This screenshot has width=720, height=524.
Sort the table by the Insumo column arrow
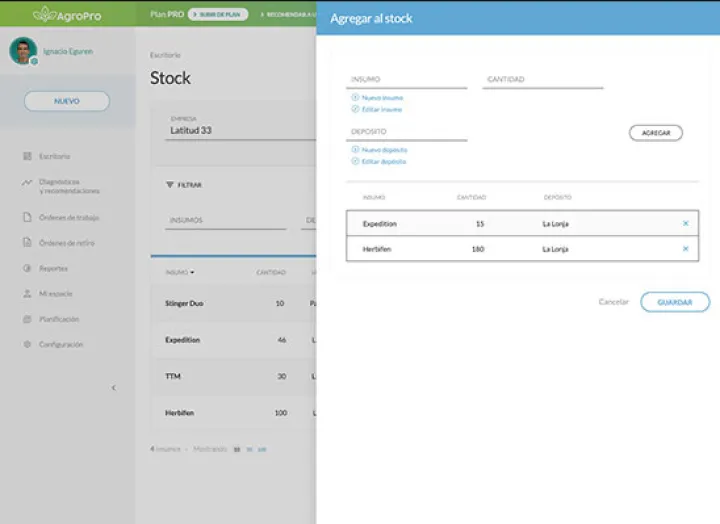click(x=192, y=272)
